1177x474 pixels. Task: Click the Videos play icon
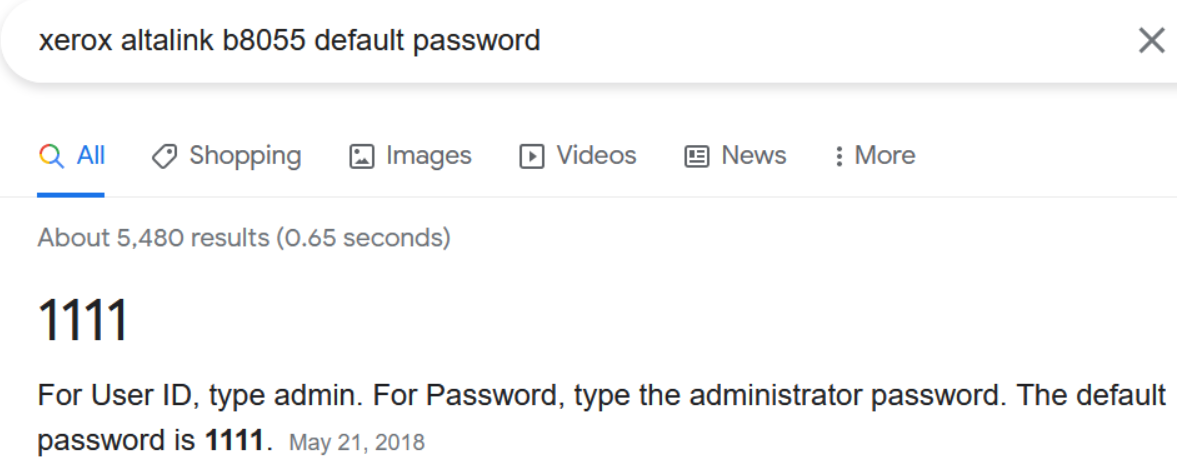[531, 156]
